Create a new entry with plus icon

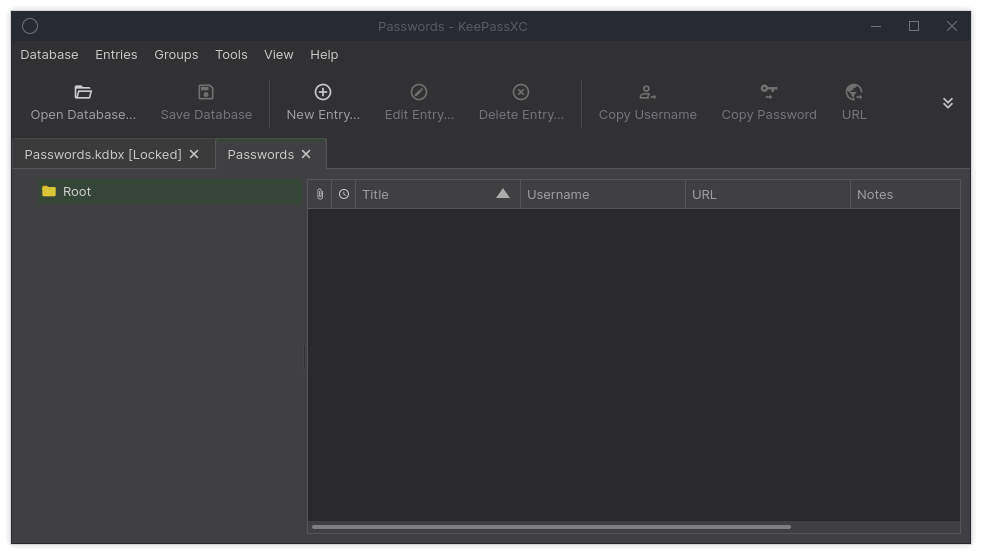pyautogui.click(x=323, y=92)
